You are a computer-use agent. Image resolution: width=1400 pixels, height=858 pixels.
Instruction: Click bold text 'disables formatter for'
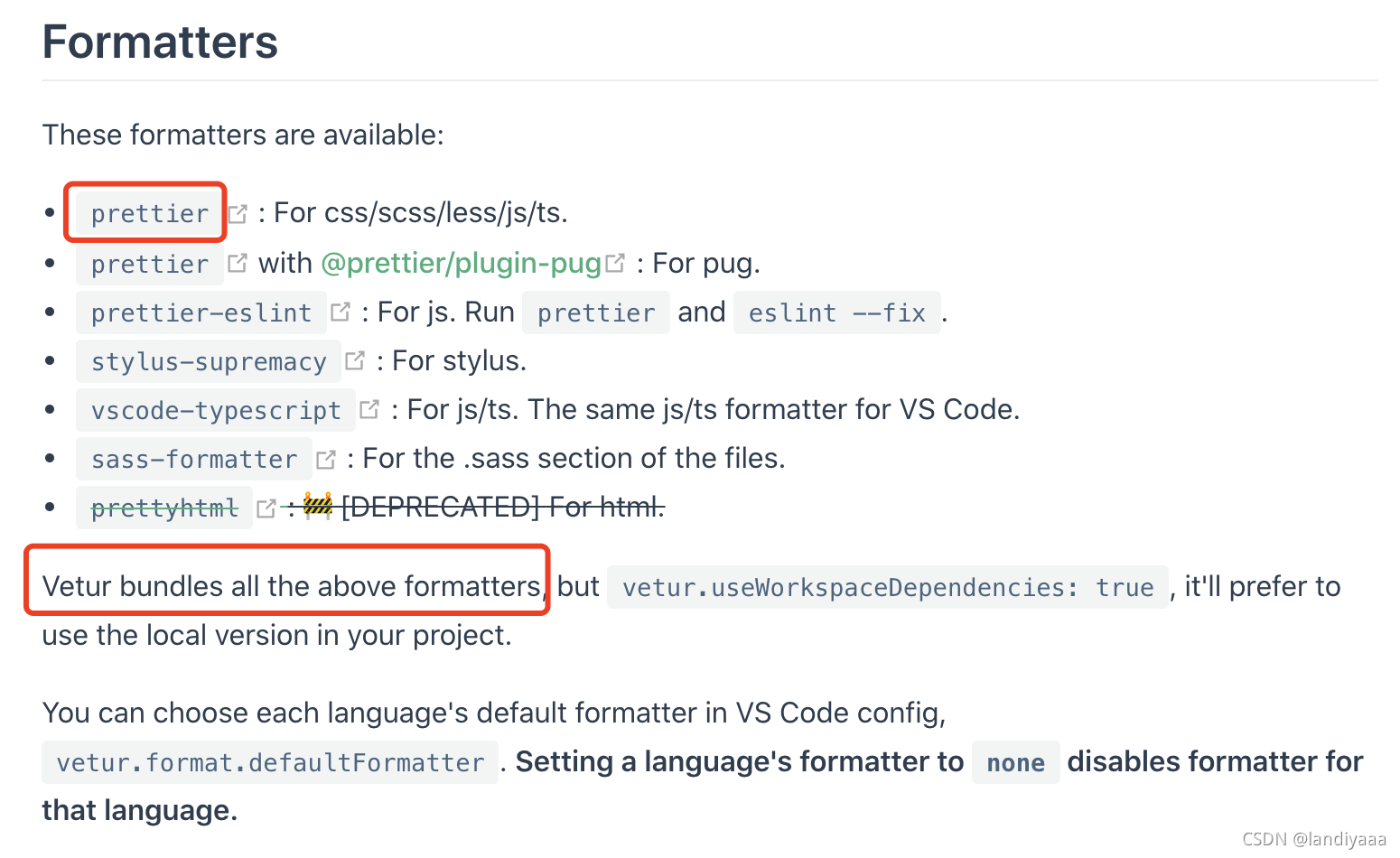(1215, 761)
